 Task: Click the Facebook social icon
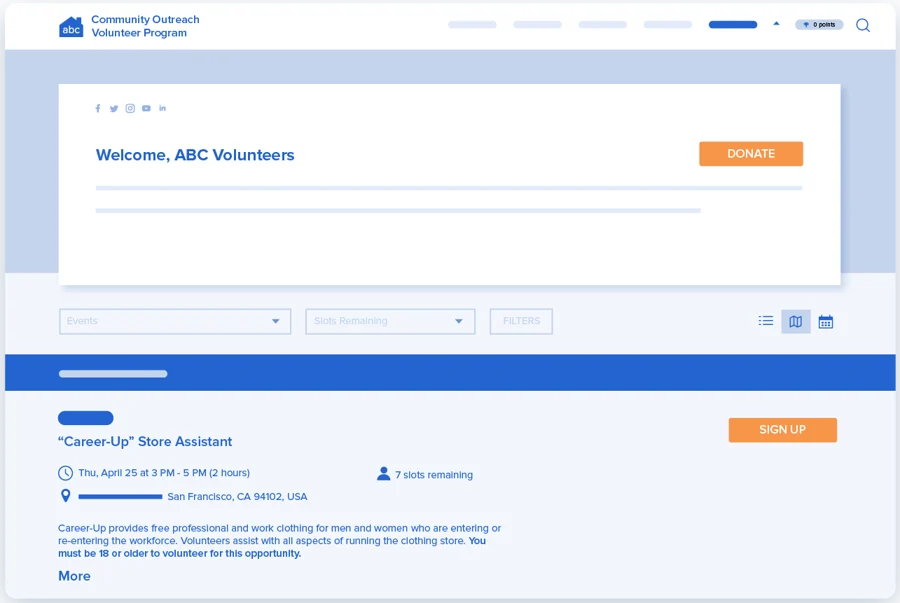(x=97, y=108)
